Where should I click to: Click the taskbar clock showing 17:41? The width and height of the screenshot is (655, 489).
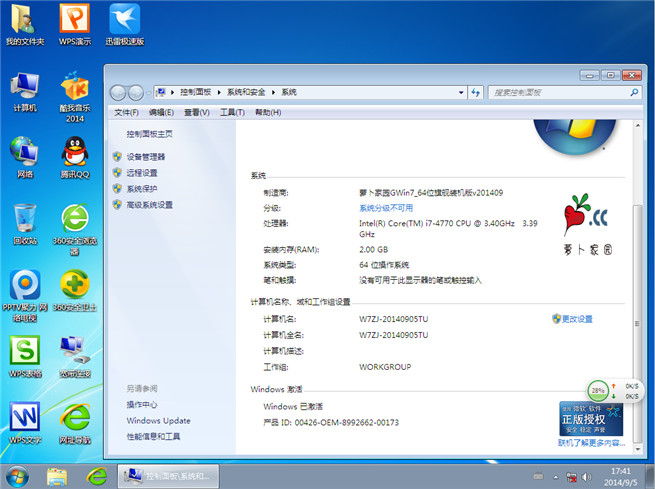621,474
